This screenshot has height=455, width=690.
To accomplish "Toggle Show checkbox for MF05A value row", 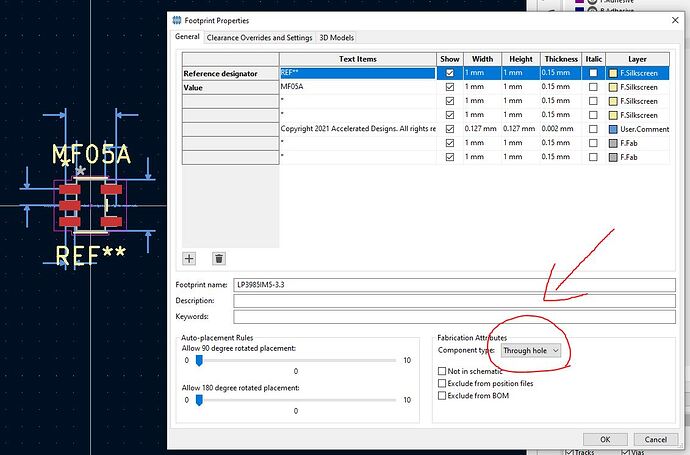I will click(x=450, y=87).
